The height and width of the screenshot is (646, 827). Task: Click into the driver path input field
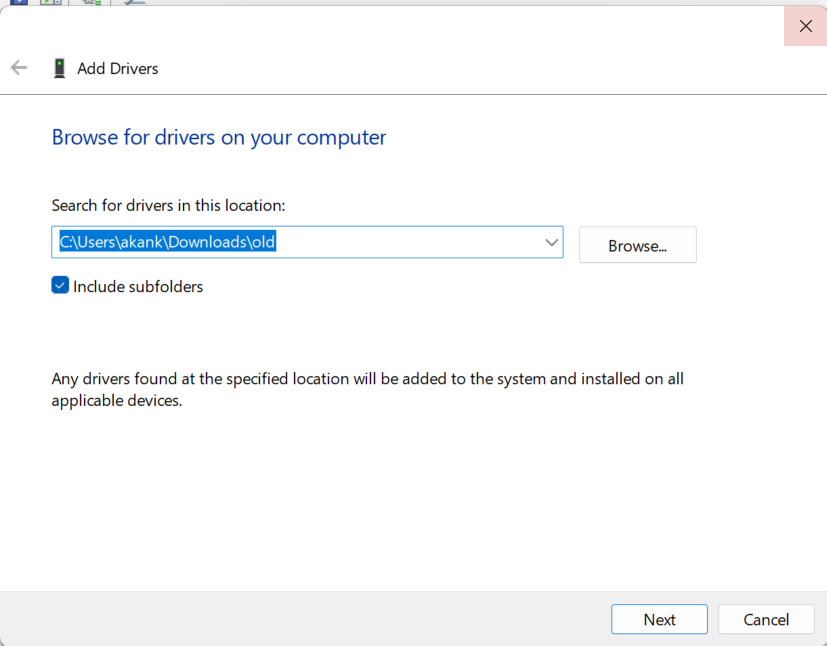pyautogui.click(x=307, y=242)
